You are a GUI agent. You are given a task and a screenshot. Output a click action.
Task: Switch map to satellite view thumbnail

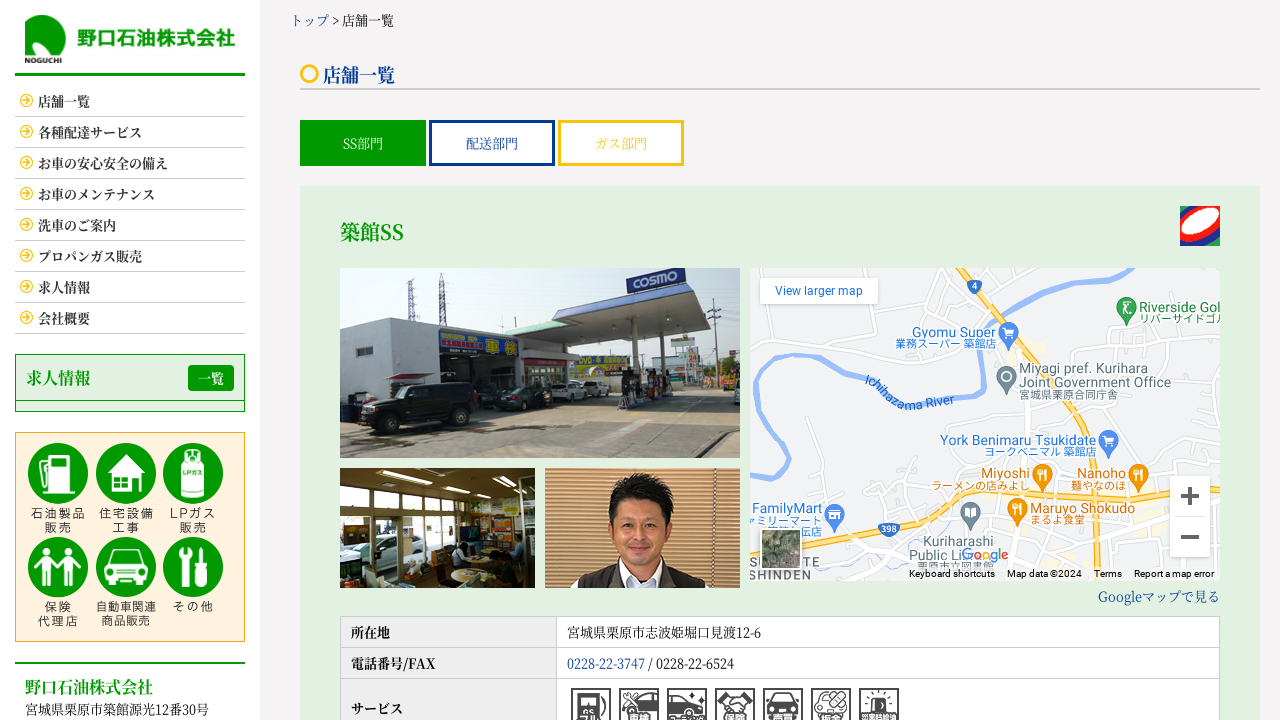(781, 549)
